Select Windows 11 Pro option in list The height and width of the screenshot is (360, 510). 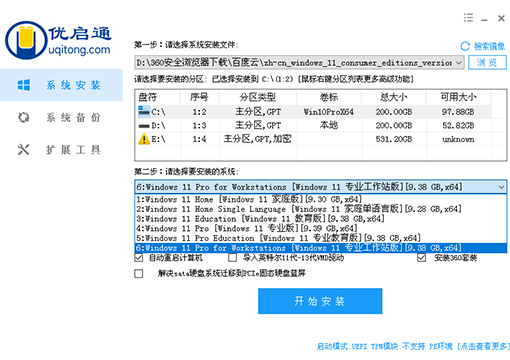pos(247,228)
